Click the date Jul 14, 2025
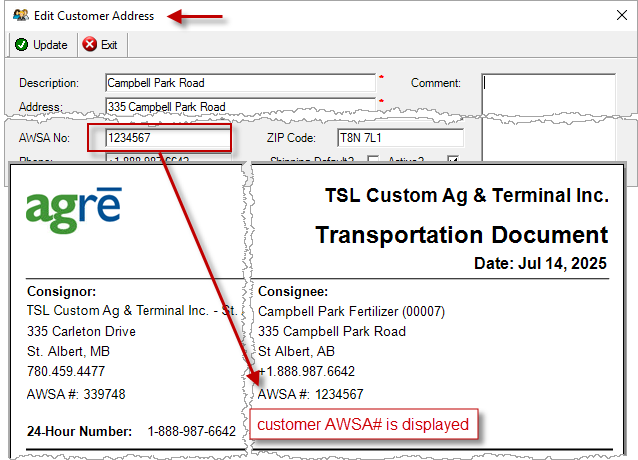The image size is (638, 460). pyautogui.click(x=562, y=264)
